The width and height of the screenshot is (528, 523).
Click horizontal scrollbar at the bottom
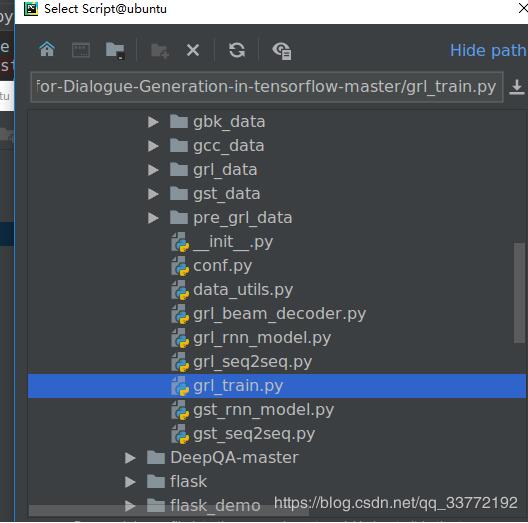click(x=168, y=511)
